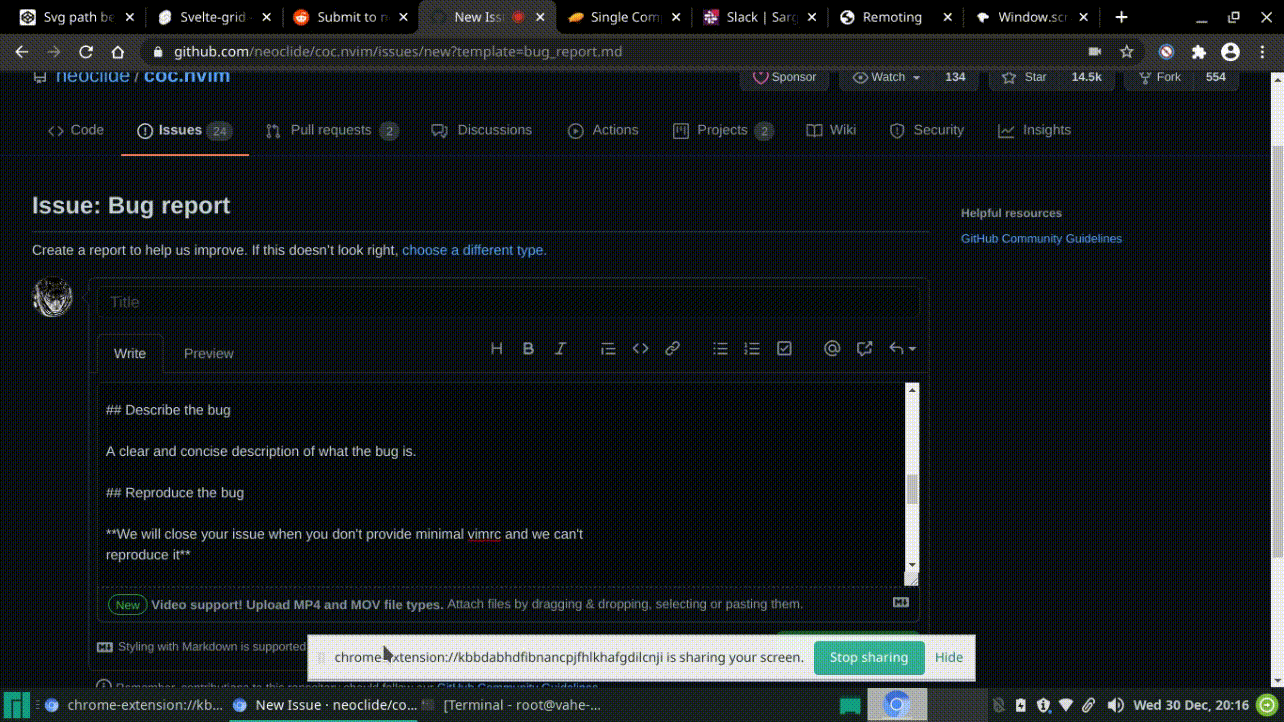Fork the coc.nvim repository

[x=1159, y=77]
